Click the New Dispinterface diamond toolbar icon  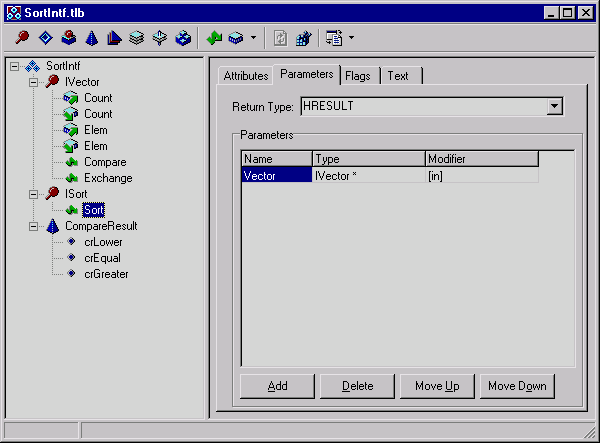pos(45,39)
